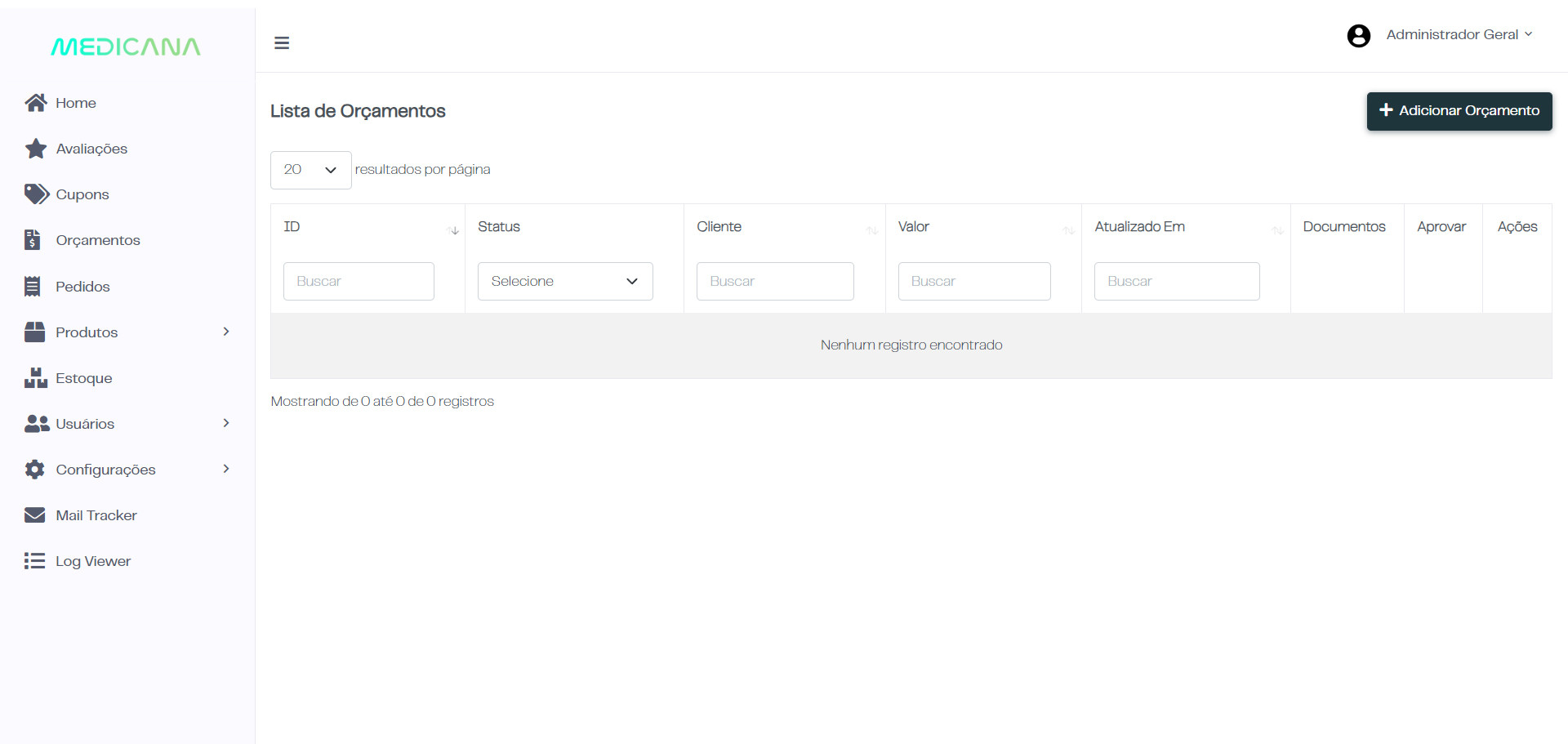Click Adicionar Orçamento button
The image size is (1568, 744).
1459,111
